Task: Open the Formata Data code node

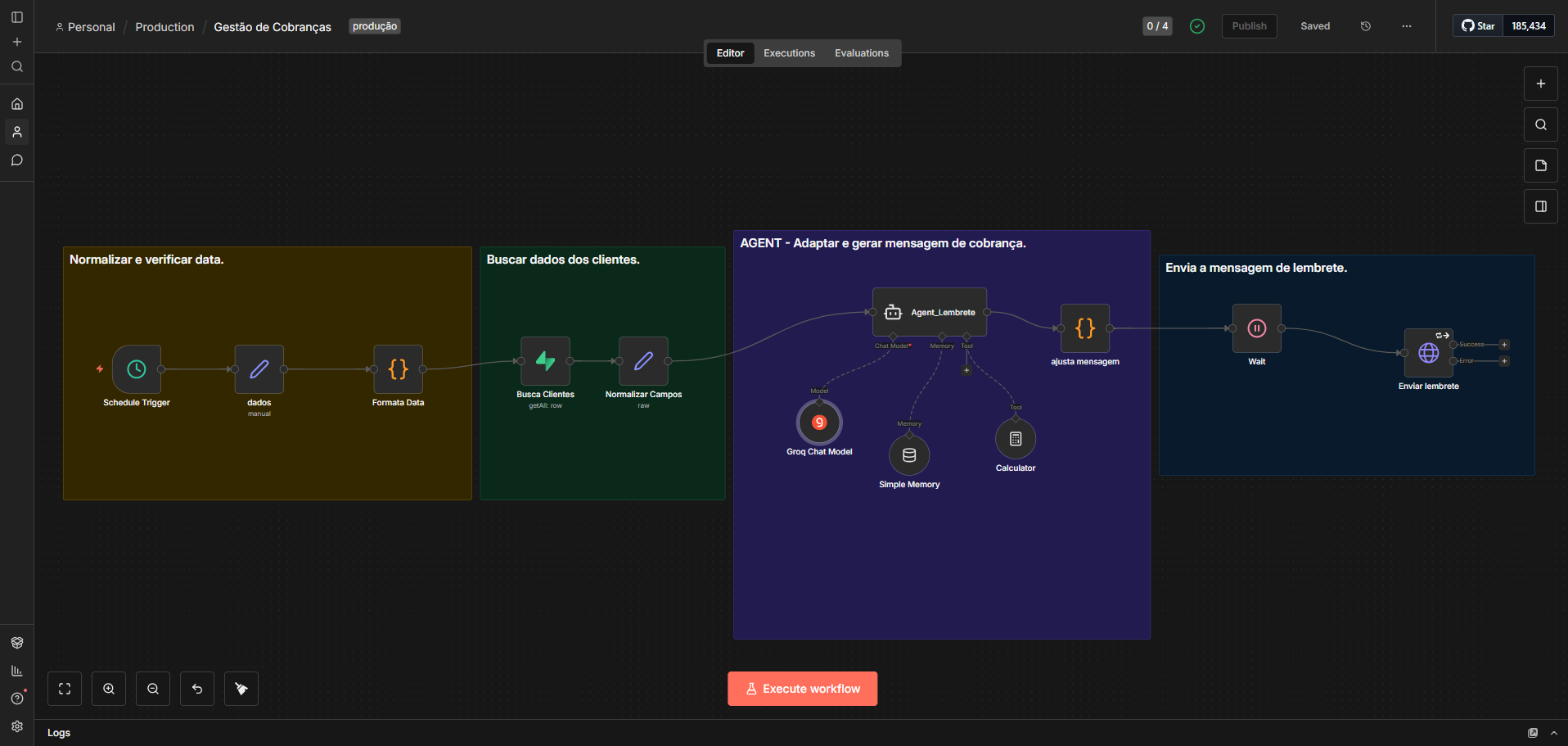Action: (x=399, y=369)
